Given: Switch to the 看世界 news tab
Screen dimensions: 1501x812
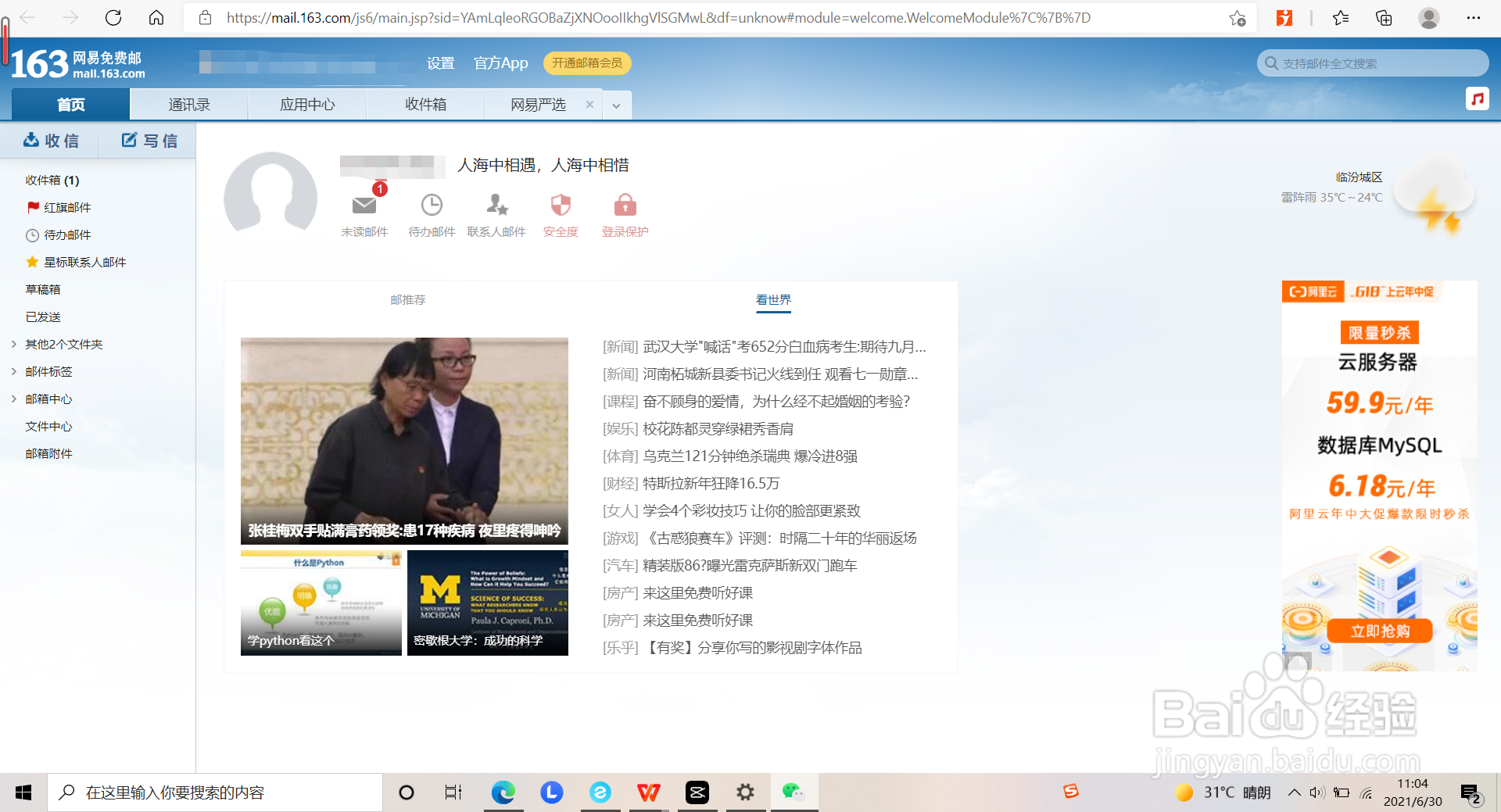Looking at the screenshot, I should [x=773, y=299].
